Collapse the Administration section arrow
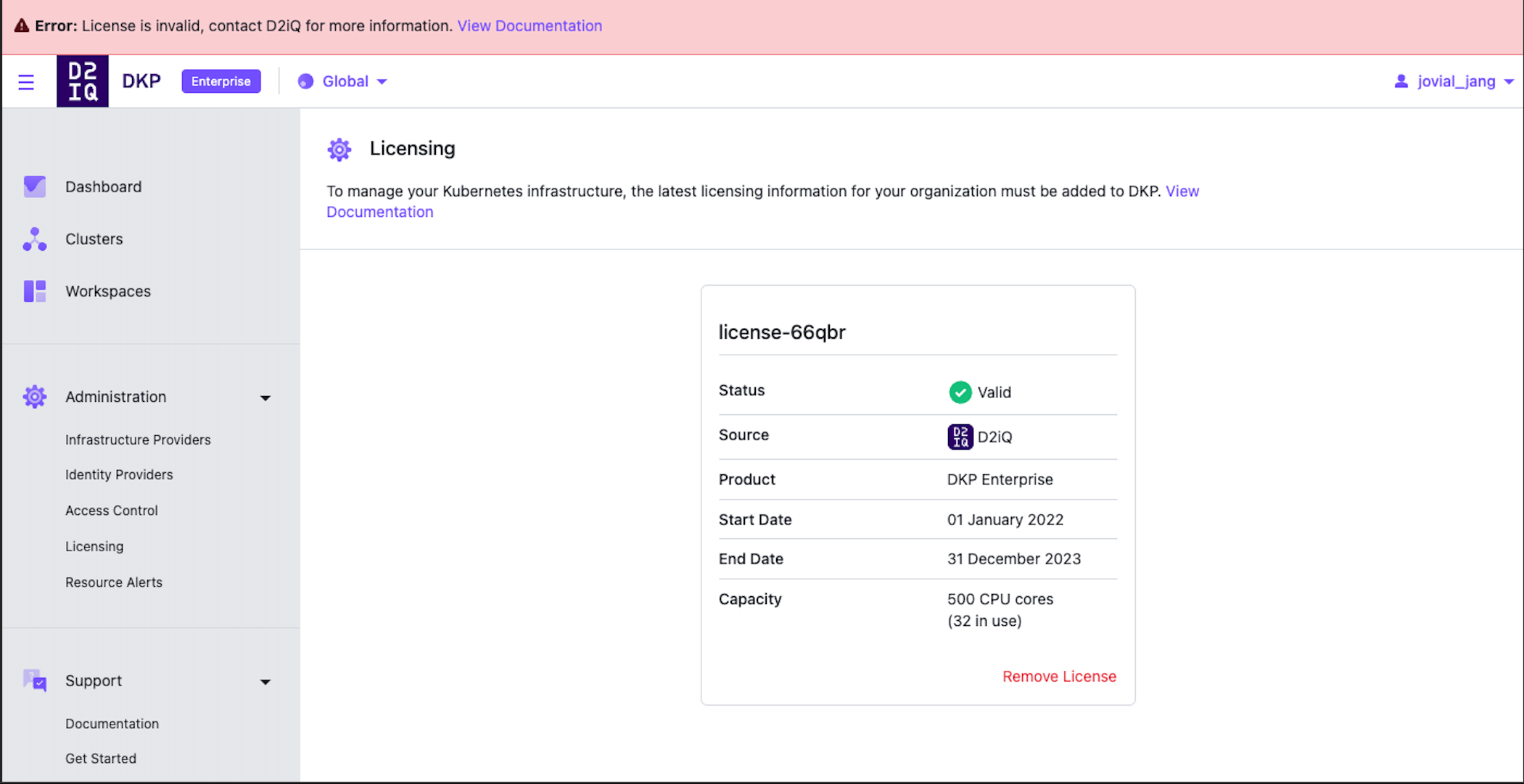The image size is (1524, 784). pos(265,397)
